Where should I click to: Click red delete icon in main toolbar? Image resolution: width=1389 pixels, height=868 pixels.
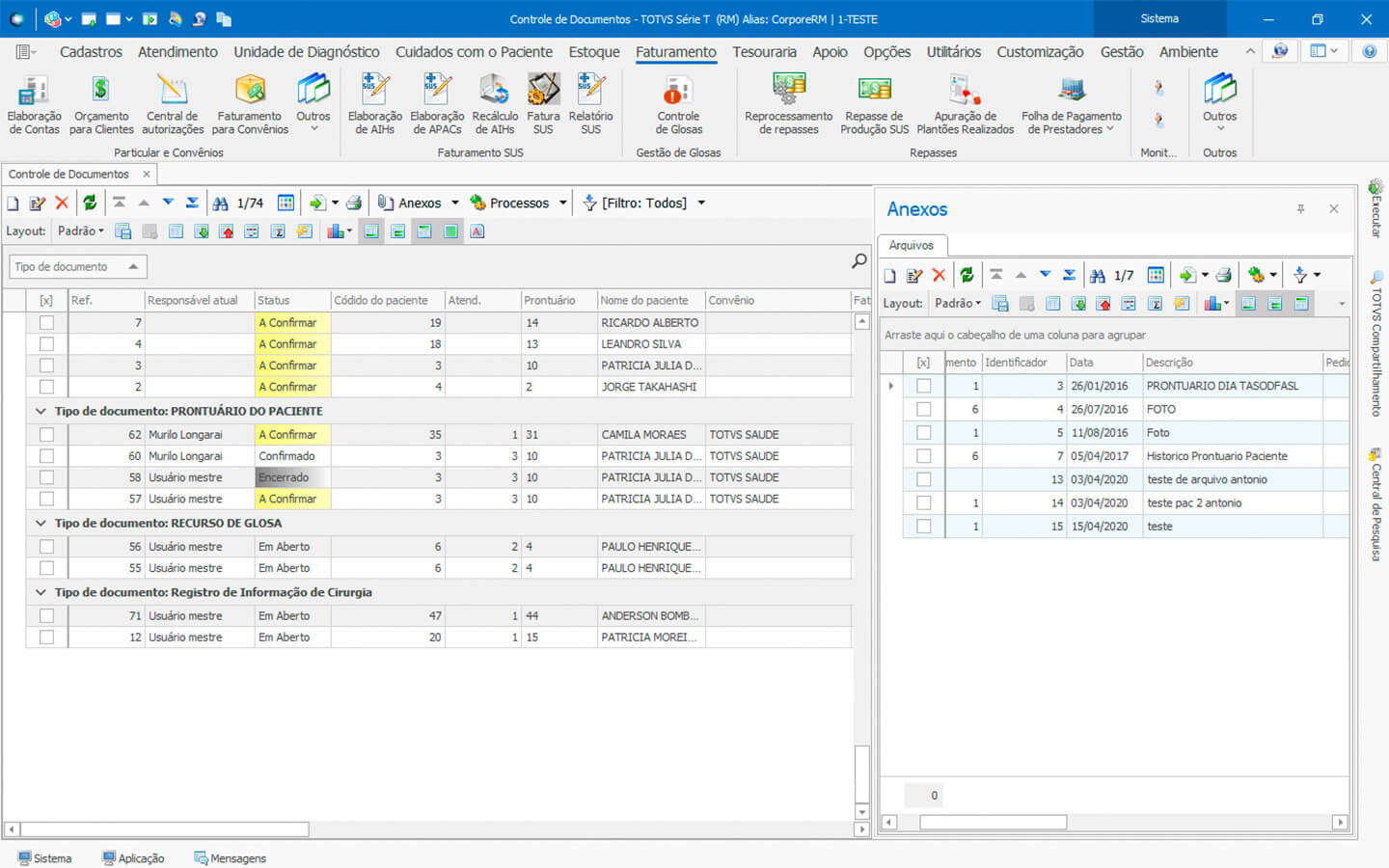pyautogui.click(x=62, y=203)
